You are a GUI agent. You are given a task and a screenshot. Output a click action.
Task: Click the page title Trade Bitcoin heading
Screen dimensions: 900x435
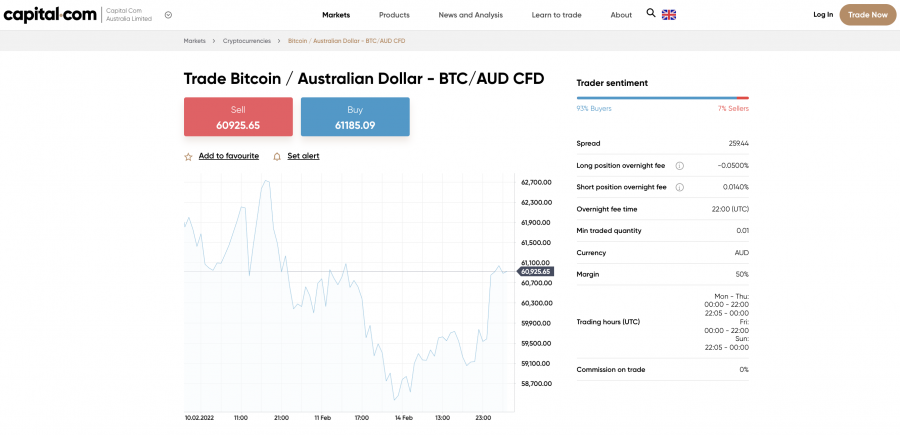coord(364,79)
